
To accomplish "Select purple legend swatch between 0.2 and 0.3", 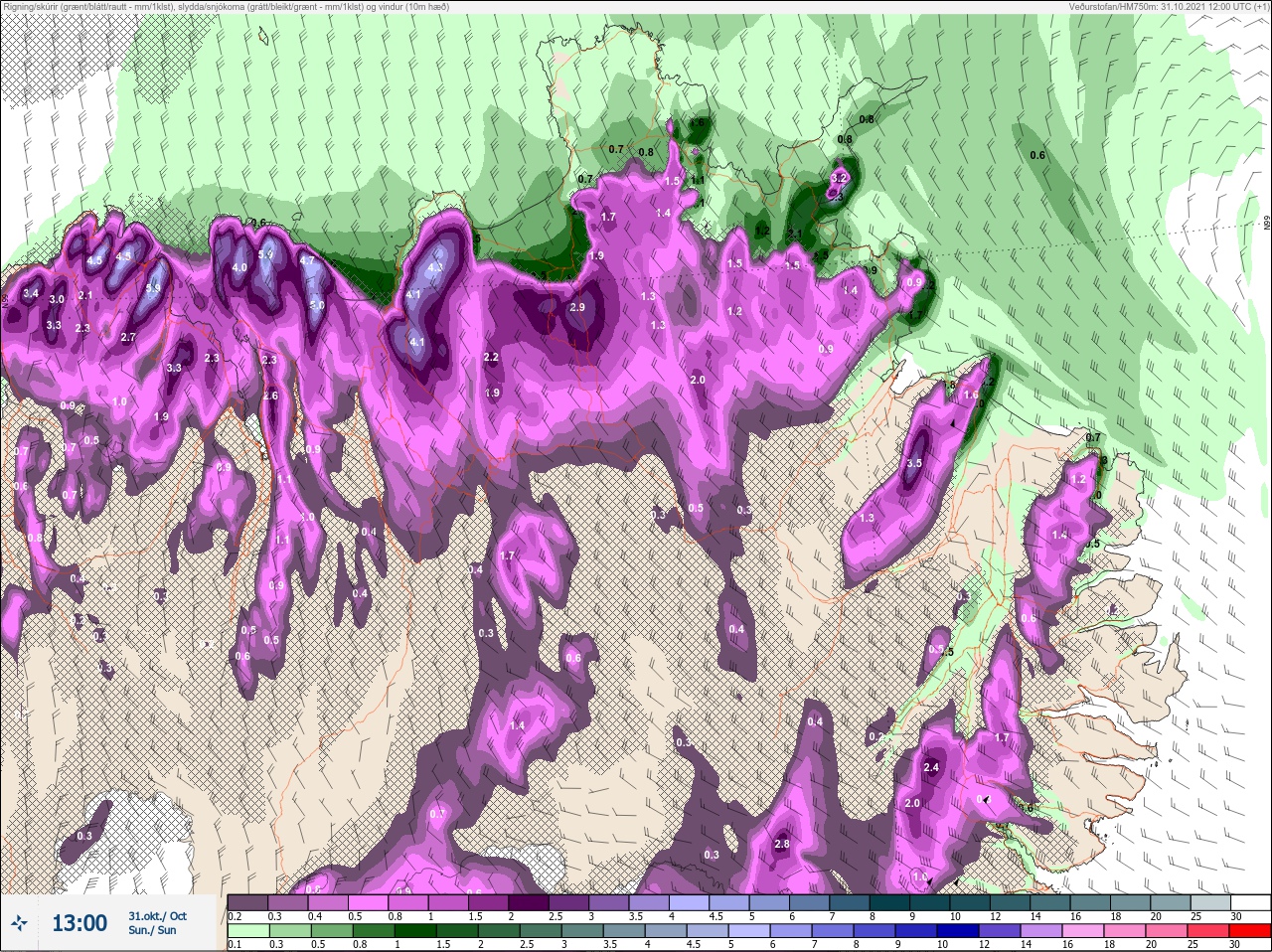I will tap(247, 902).
